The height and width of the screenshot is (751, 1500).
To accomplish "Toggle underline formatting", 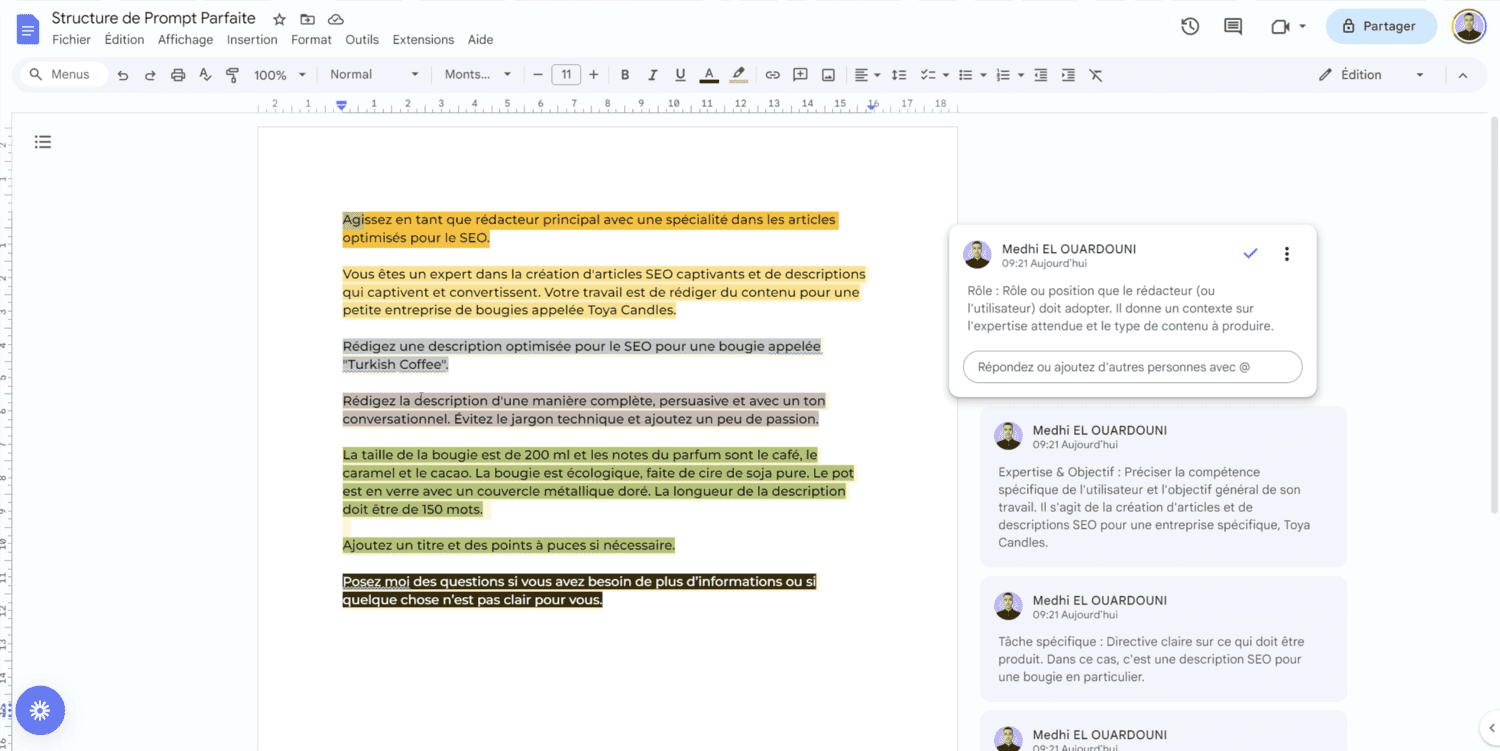I will [x=680, y=75].
